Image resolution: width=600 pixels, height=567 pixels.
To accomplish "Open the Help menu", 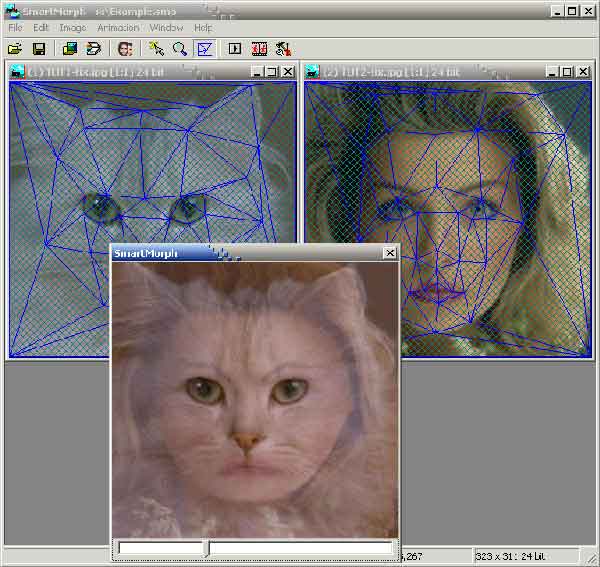I will [x=203, y=28].
